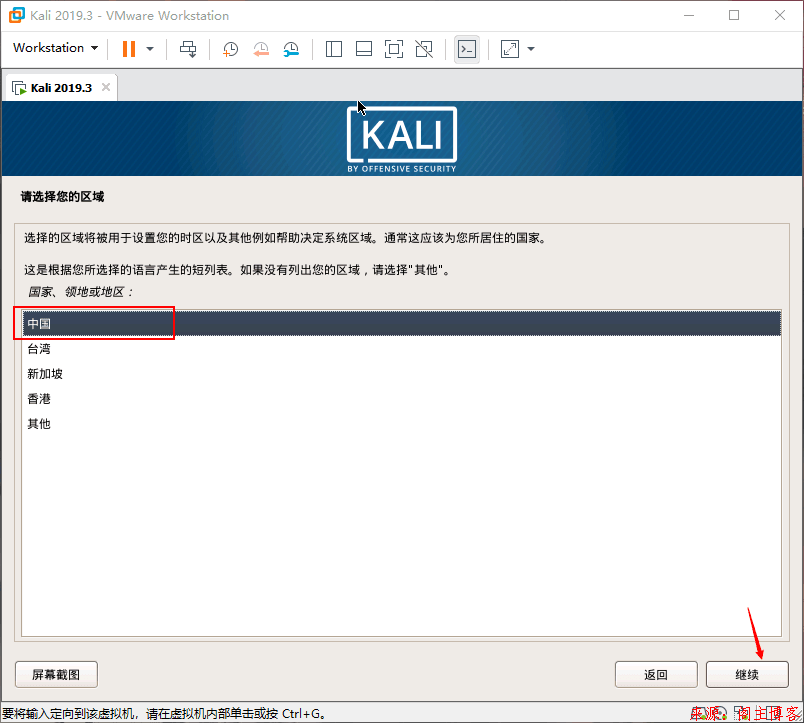Click the 屏幕截图 button

click(56, 674)
